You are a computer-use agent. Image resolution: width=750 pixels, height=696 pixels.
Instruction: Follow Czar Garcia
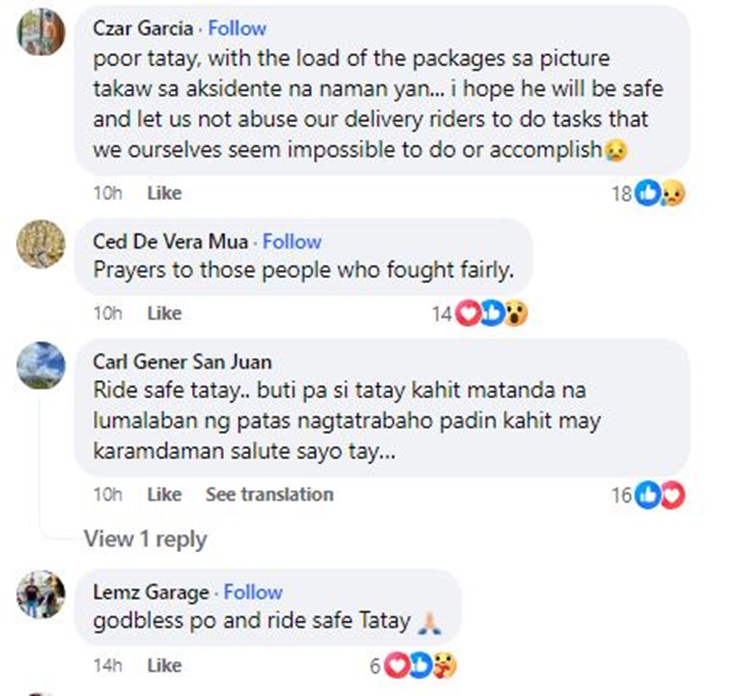tap(237, 28)
